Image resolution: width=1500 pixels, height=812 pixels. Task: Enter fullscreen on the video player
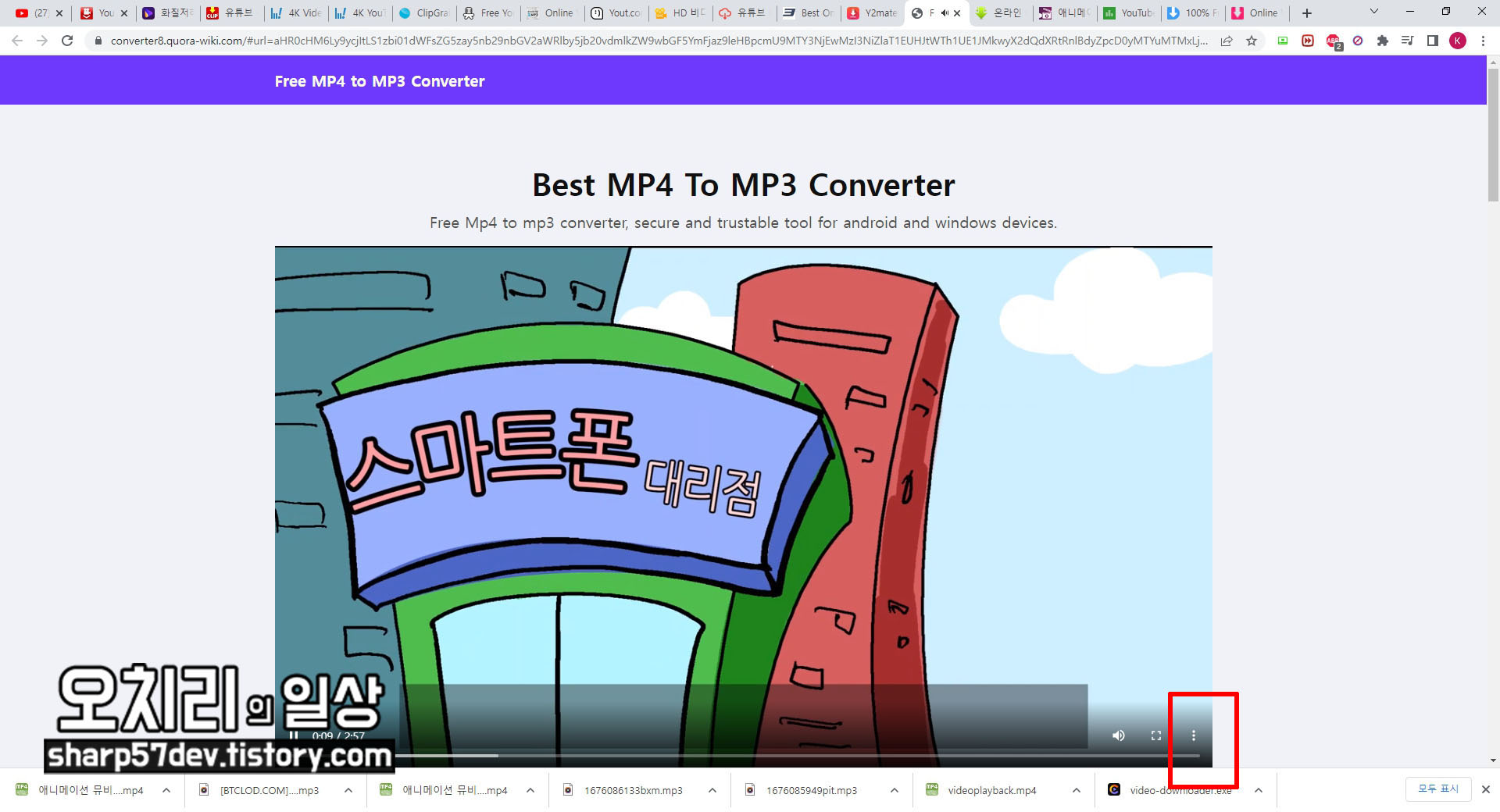click(x=1156, y=735)
